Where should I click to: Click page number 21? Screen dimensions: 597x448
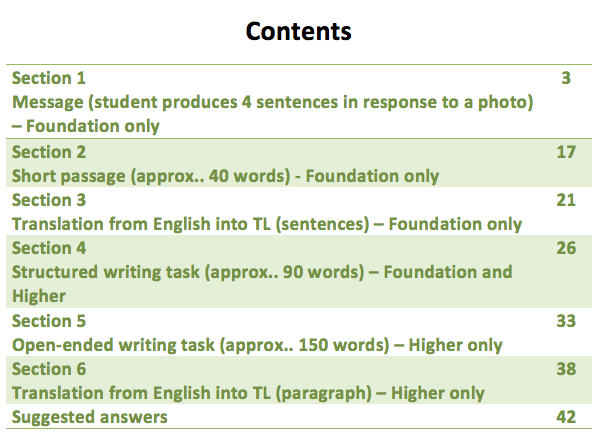pos(566,200)
